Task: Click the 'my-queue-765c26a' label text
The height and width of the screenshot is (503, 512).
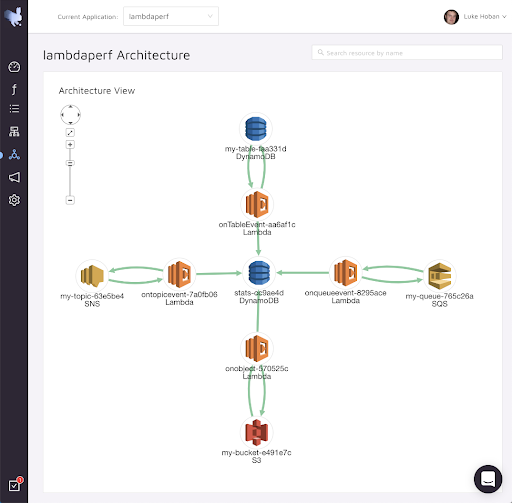Action: tap(439, 296)
